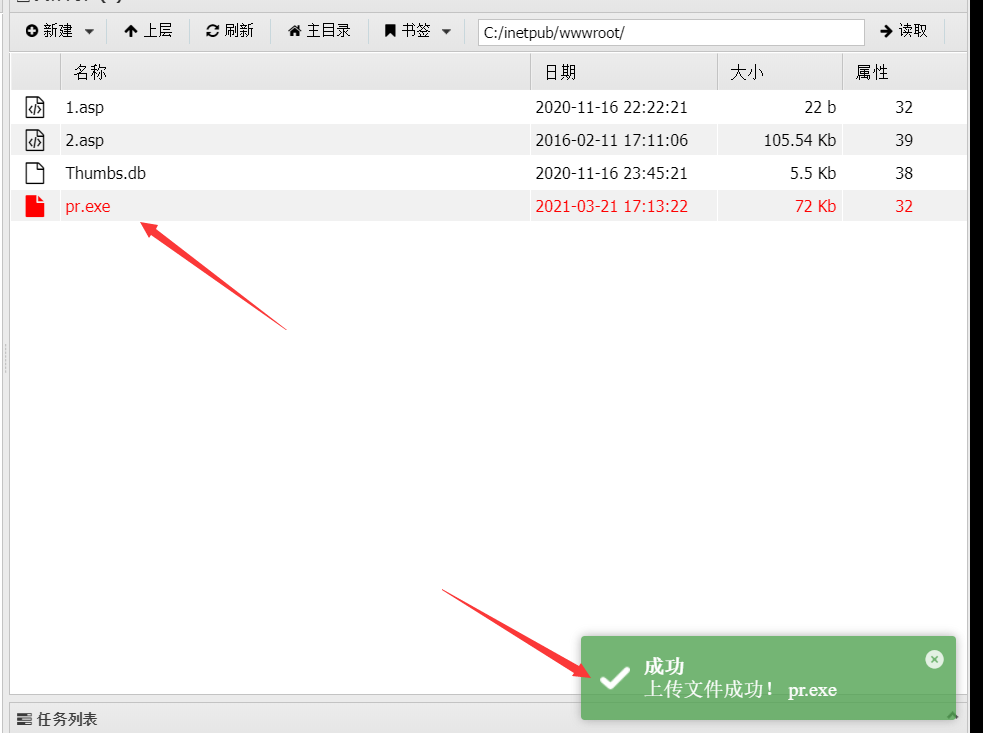
Task: Open the 书签 bookmarks button
Action: point(407,31)
